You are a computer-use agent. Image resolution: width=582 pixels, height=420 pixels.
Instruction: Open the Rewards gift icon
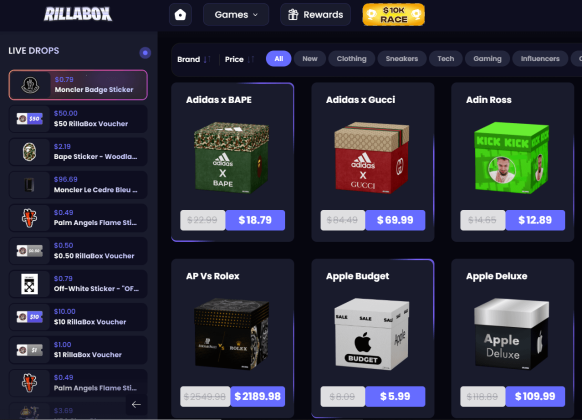[293, 14]
